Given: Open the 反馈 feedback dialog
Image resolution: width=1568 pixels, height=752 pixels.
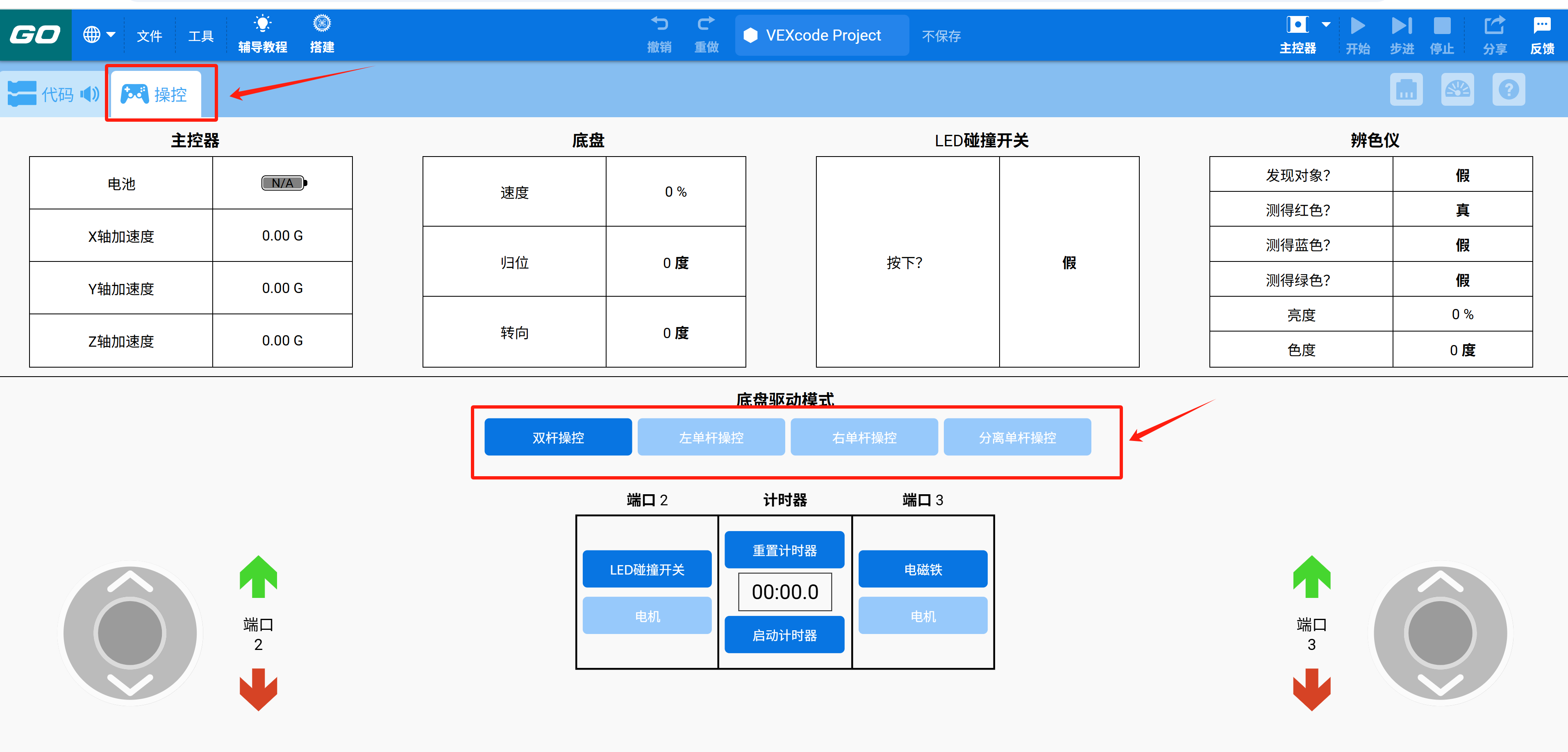Looking at the screenshot, I should [x=1542, y=35].
